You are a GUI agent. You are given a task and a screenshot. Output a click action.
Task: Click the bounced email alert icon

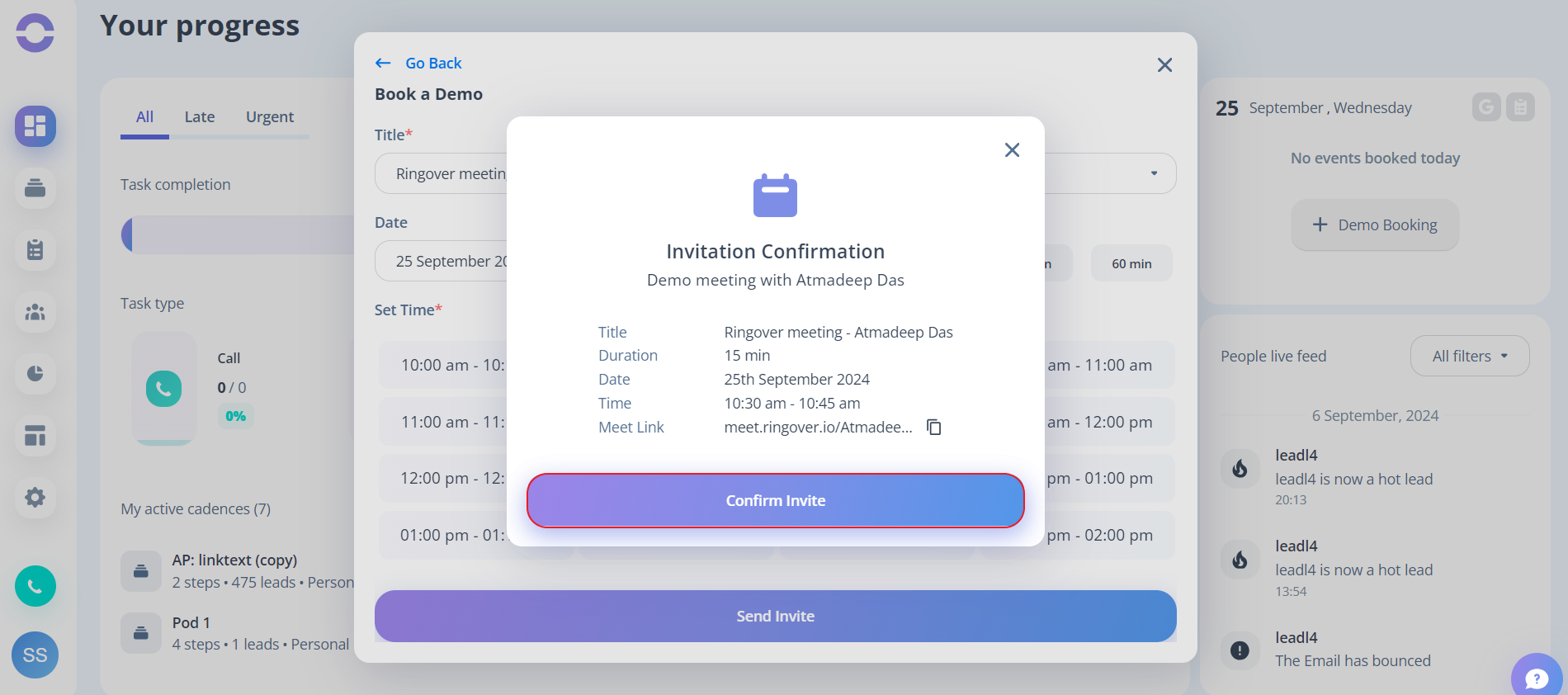[1240, 650]
